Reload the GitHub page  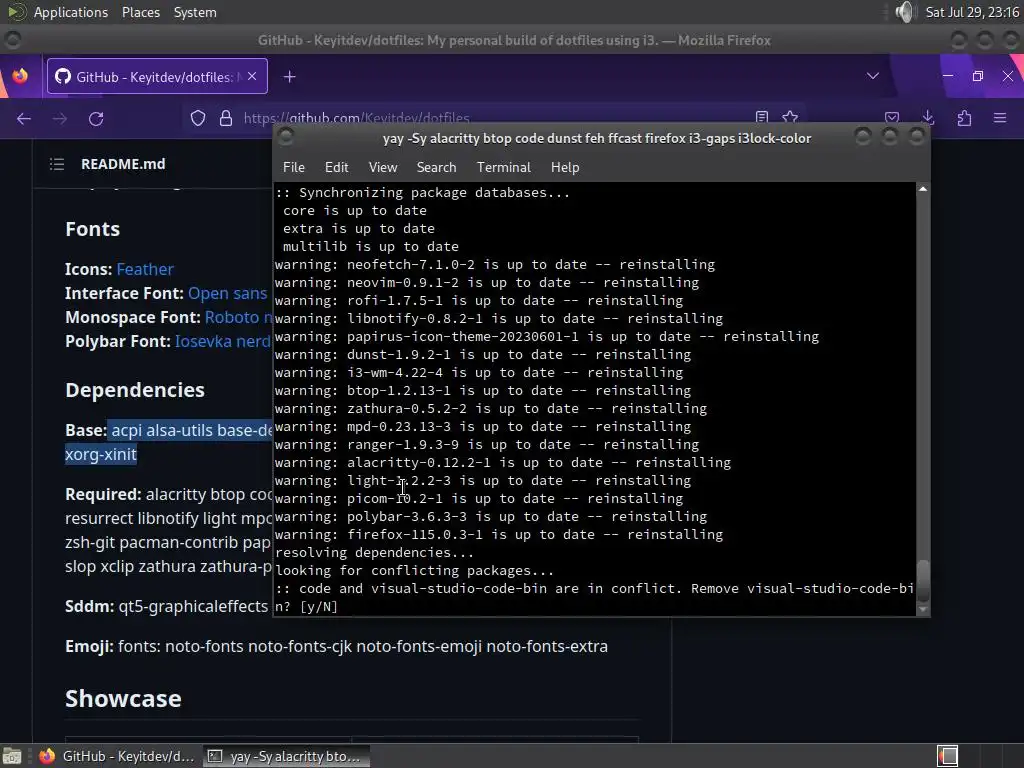96,119
